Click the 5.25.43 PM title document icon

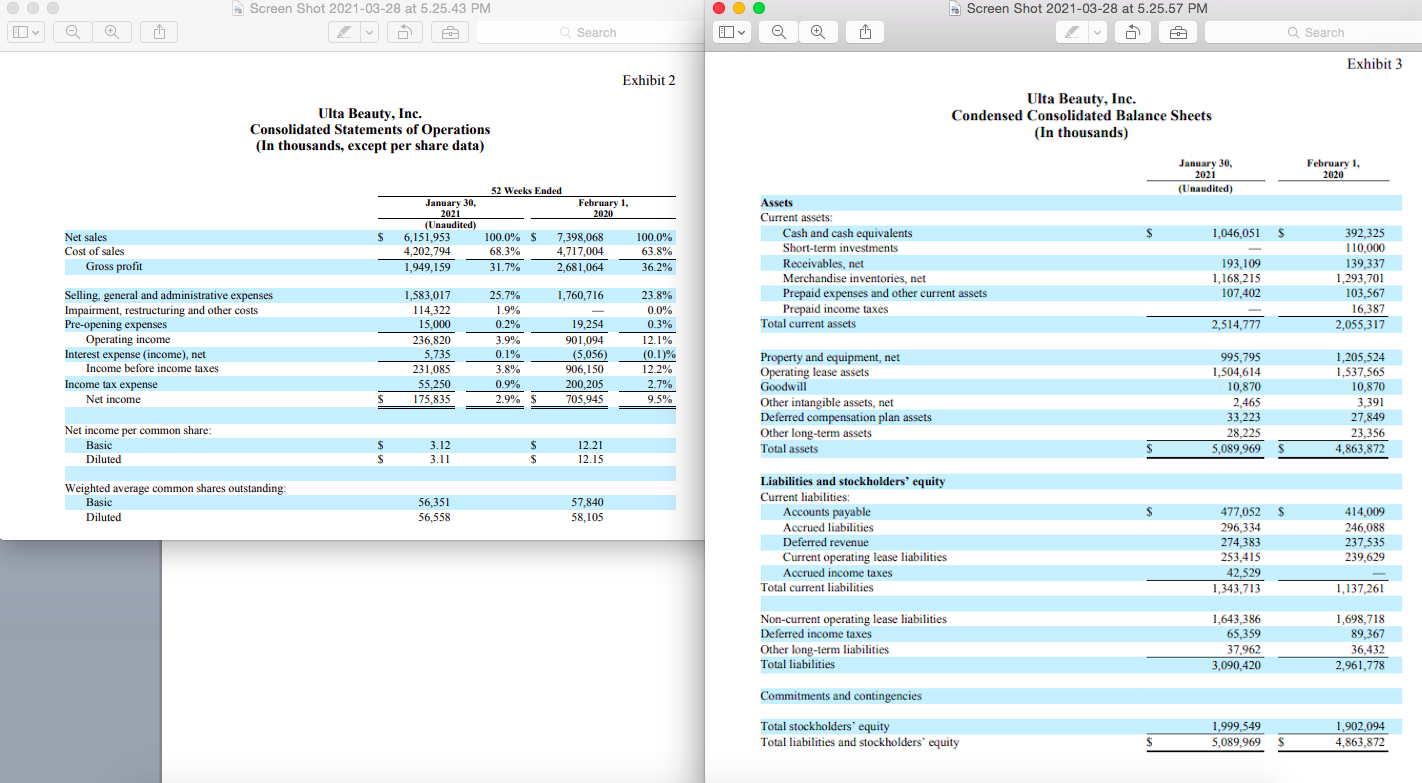(238, 8)
